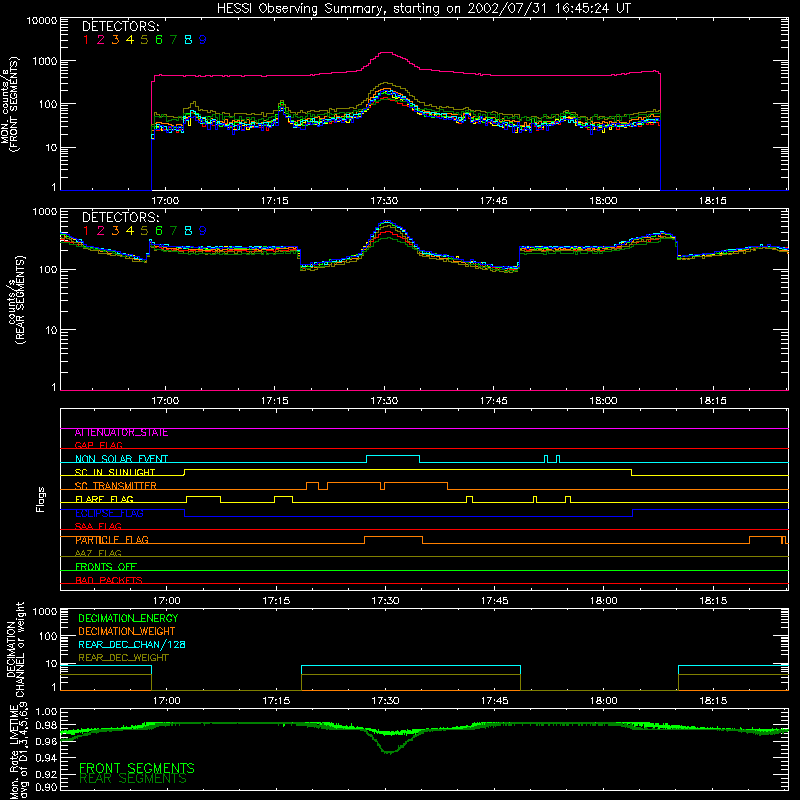Select the REAR_DEC_CHAN/128 legend entry

132,645
